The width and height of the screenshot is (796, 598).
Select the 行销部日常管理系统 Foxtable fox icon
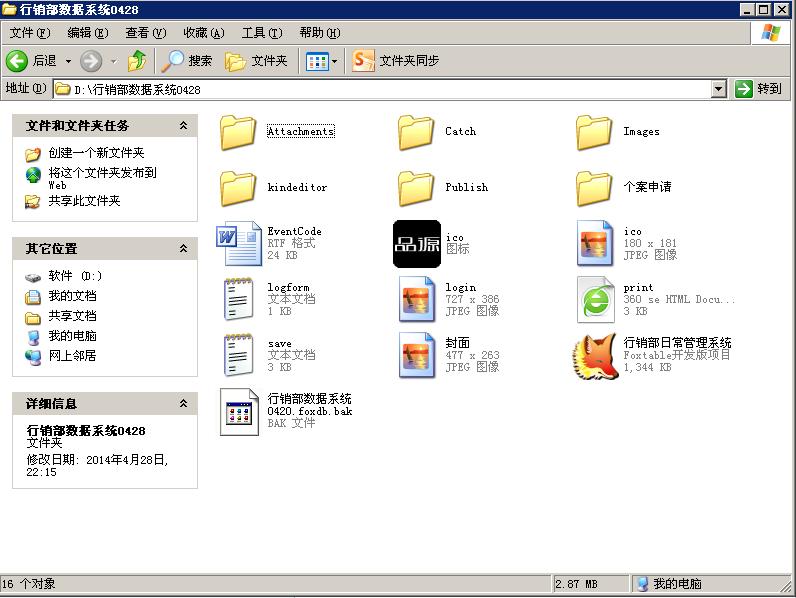coord(596,356)
